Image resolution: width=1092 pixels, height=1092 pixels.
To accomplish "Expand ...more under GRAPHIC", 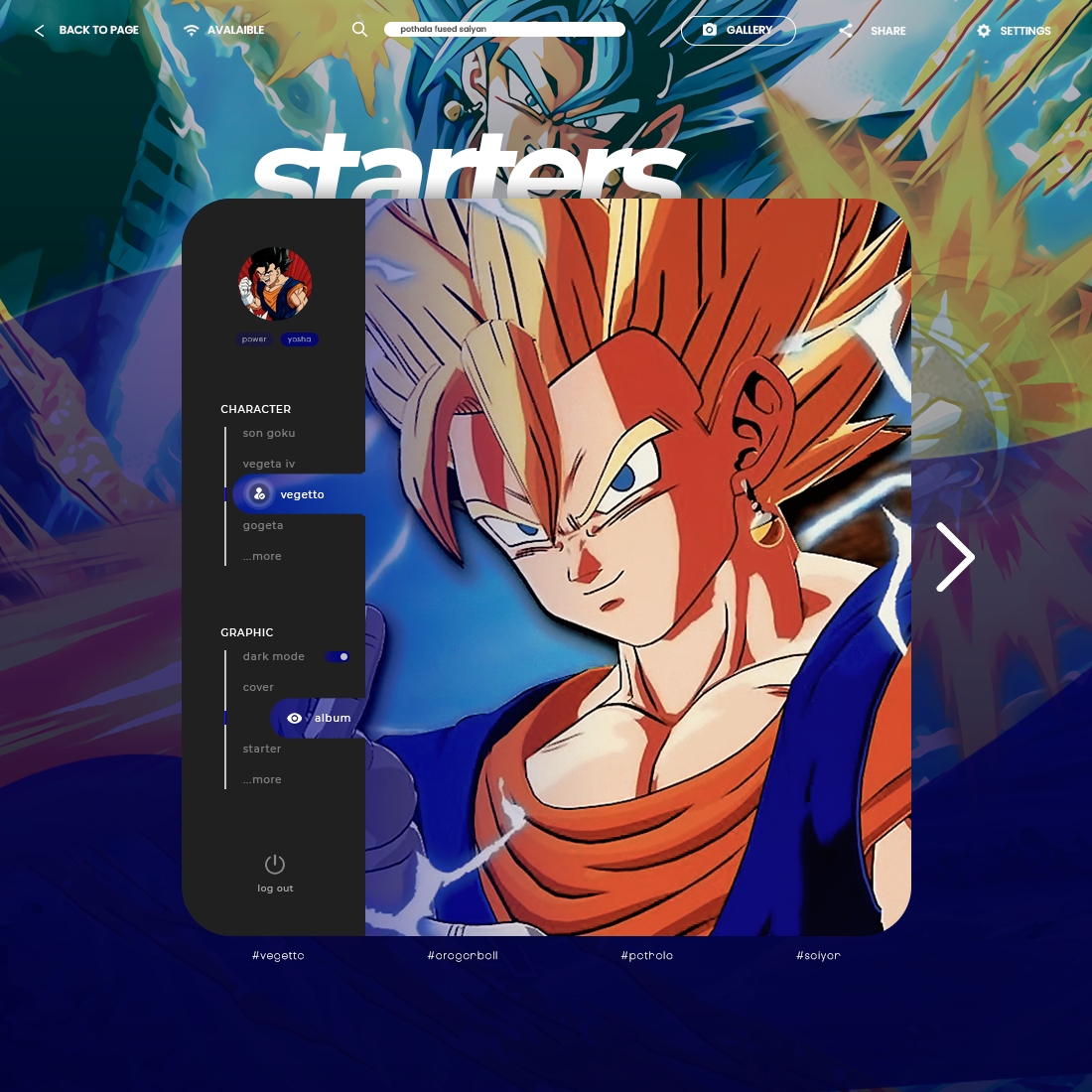I will click(262, 779).
